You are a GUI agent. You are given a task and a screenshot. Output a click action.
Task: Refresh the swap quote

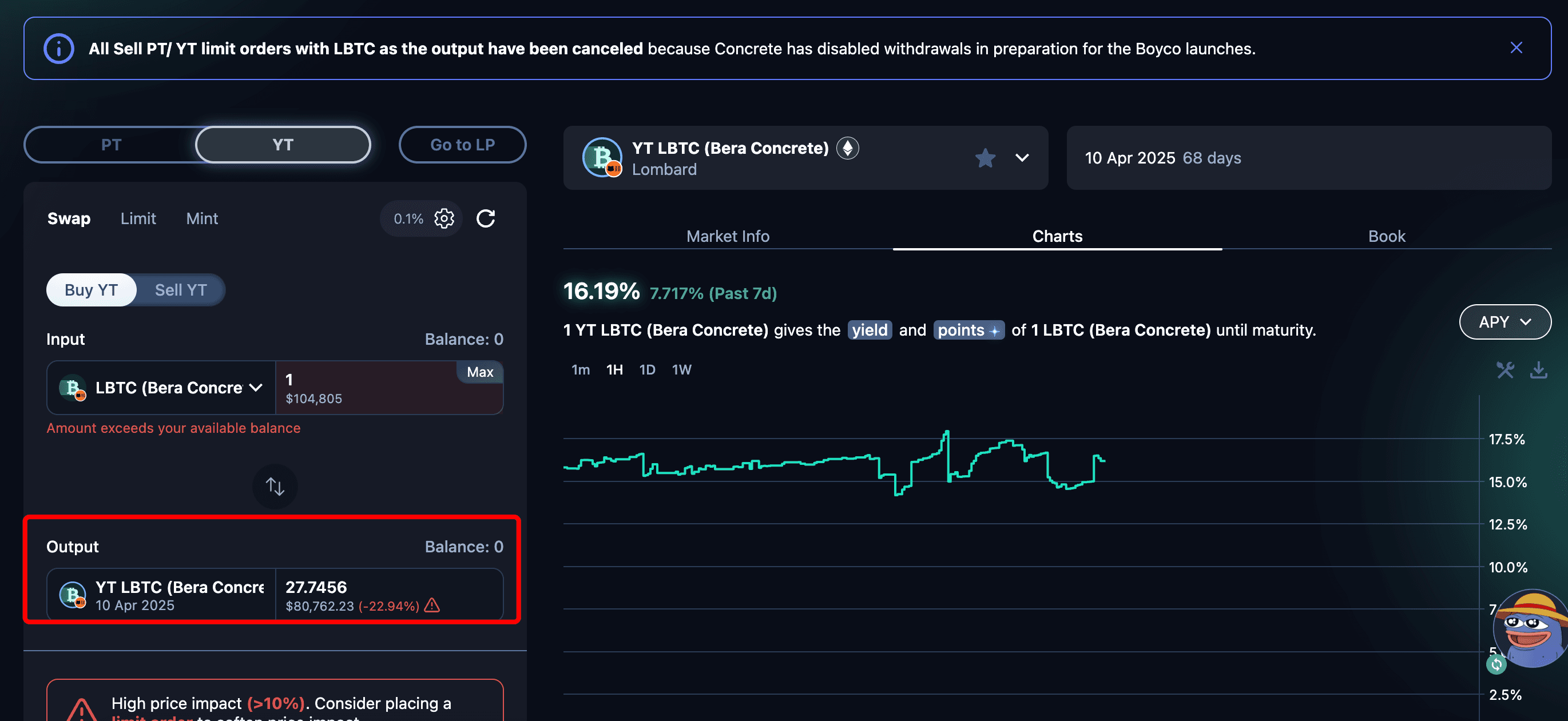(486, 218)
